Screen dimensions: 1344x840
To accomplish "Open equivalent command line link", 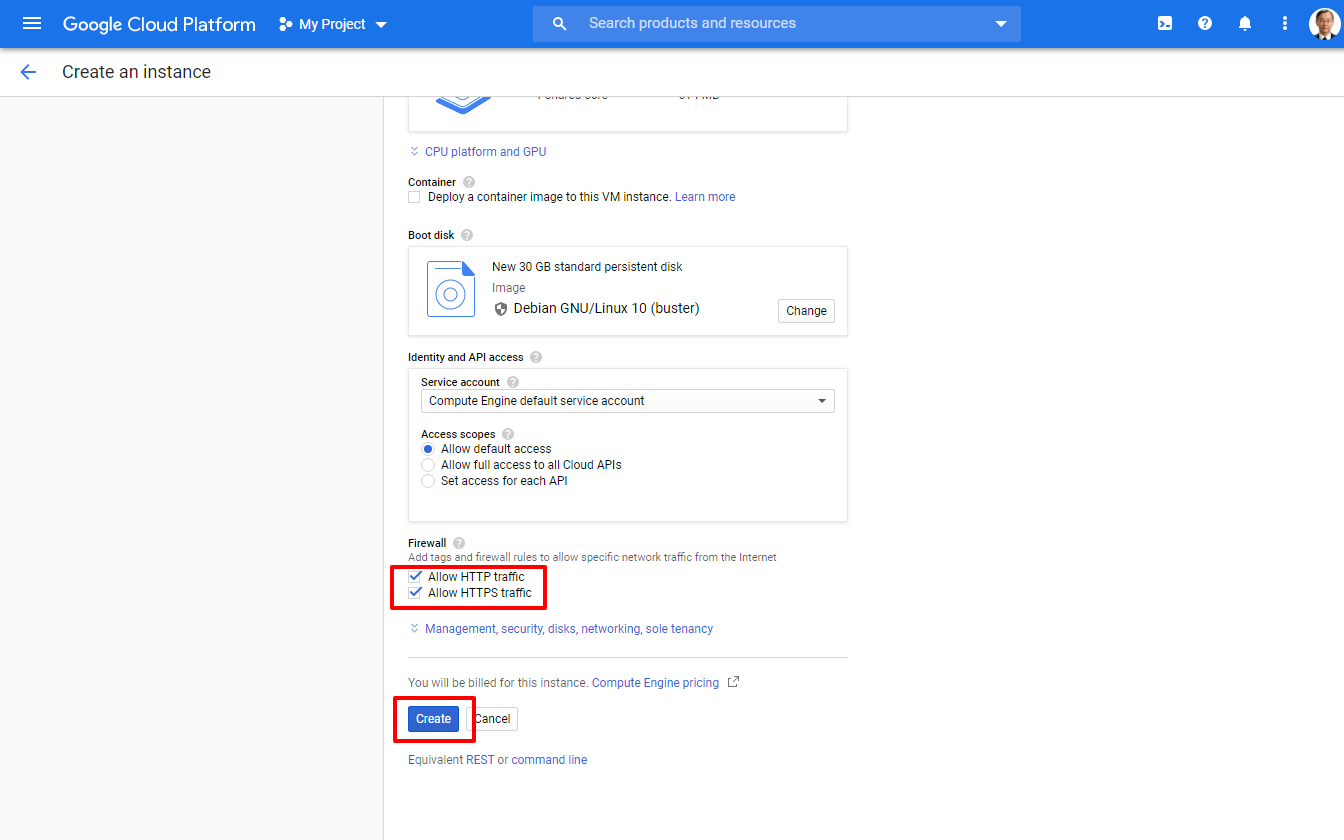I will click(x=549, y=760).
